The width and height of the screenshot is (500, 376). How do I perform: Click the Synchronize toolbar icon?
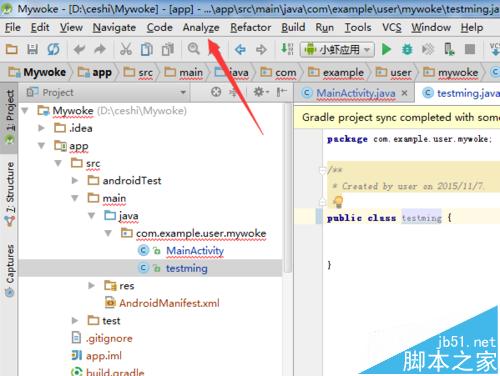pyautogui.click(x=53, y=50)
